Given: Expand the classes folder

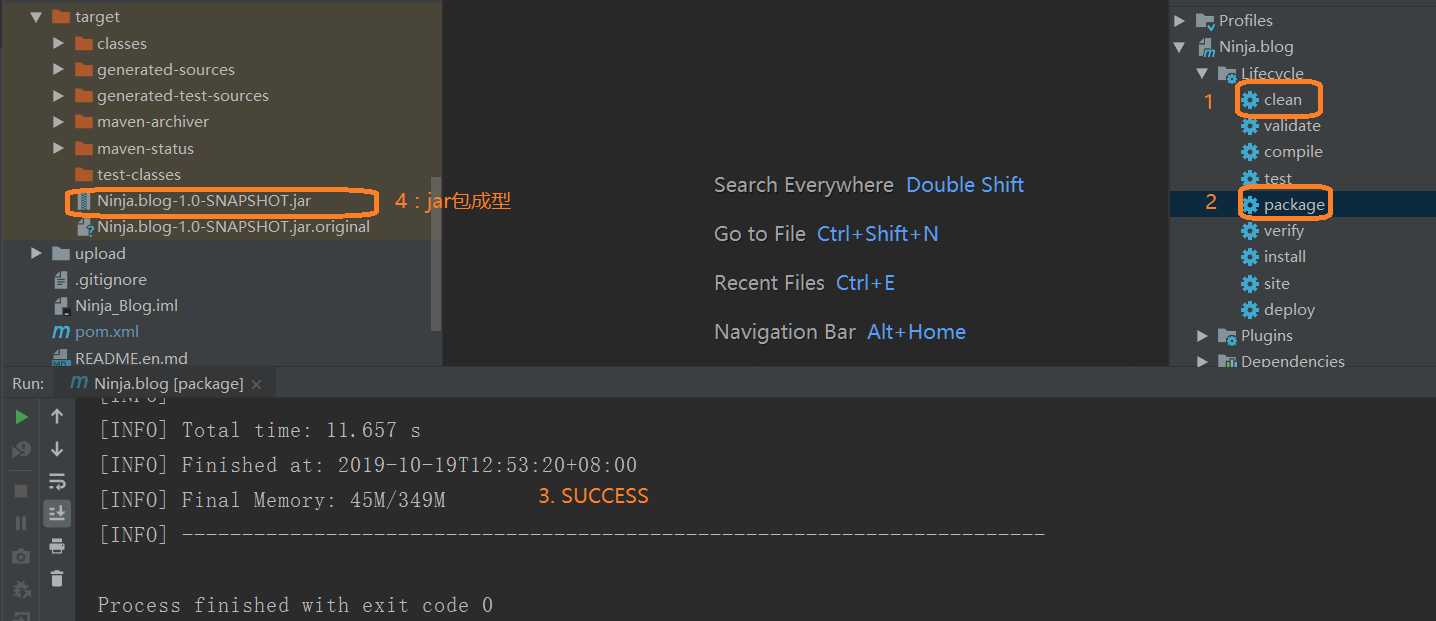Looking at the screenshot, I should point(59,43).
